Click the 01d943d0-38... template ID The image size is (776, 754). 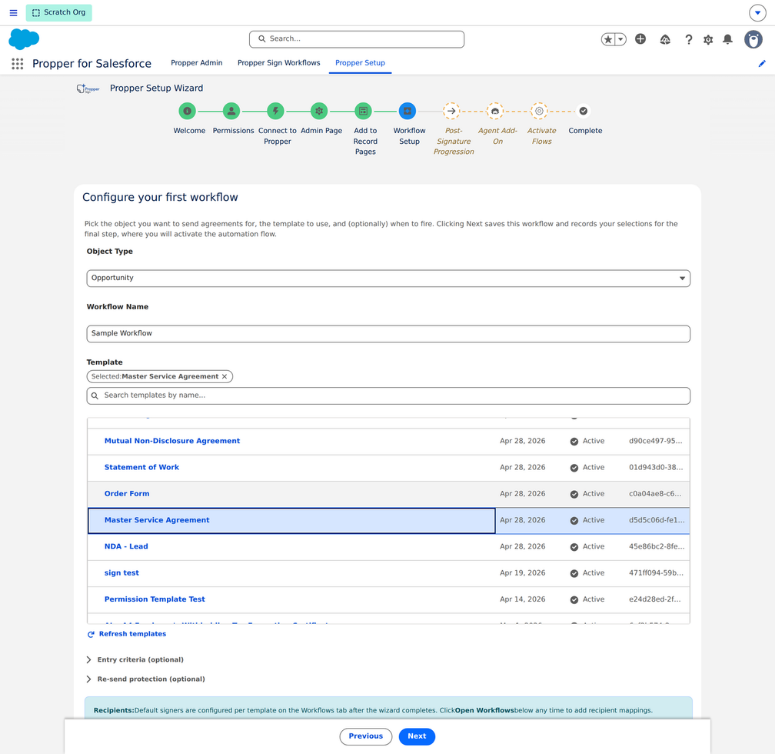pyautogui.click(x=656, y=467)
